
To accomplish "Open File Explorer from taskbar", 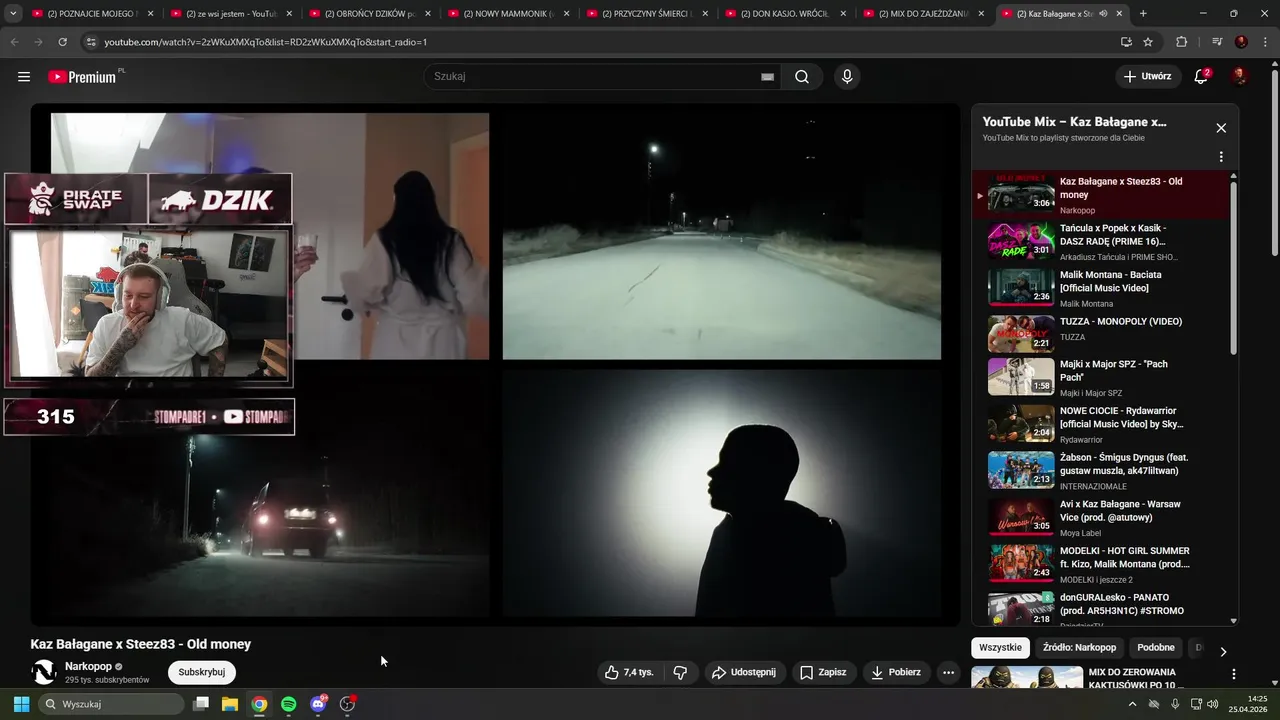I will pos(229,704).
